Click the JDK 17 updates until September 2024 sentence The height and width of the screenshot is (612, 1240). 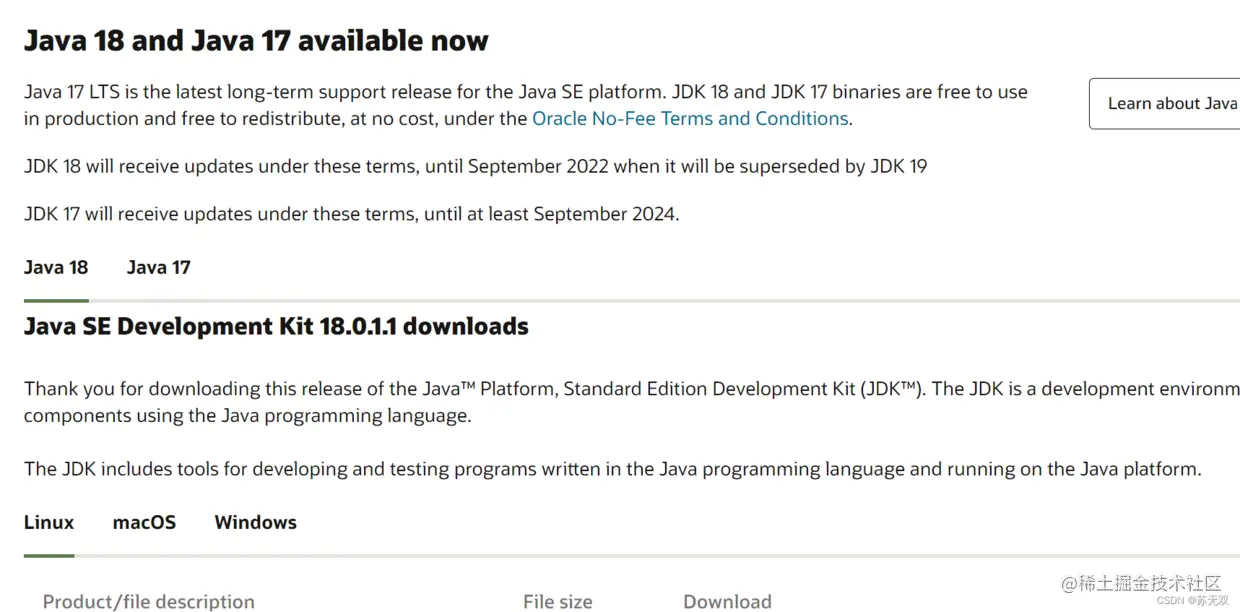coord(352,213)
